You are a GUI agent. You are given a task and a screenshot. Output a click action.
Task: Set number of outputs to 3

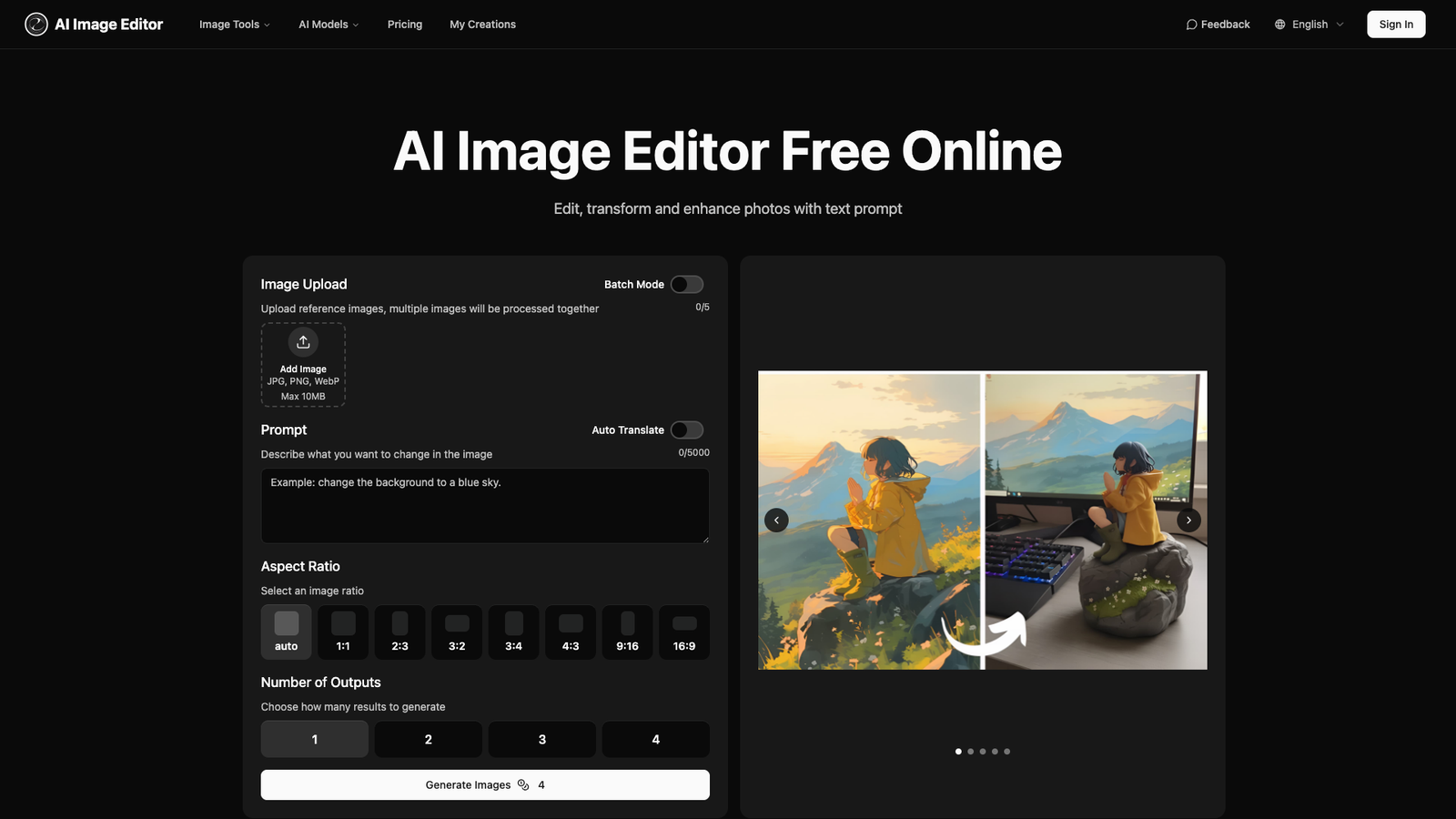coord(542,739)
